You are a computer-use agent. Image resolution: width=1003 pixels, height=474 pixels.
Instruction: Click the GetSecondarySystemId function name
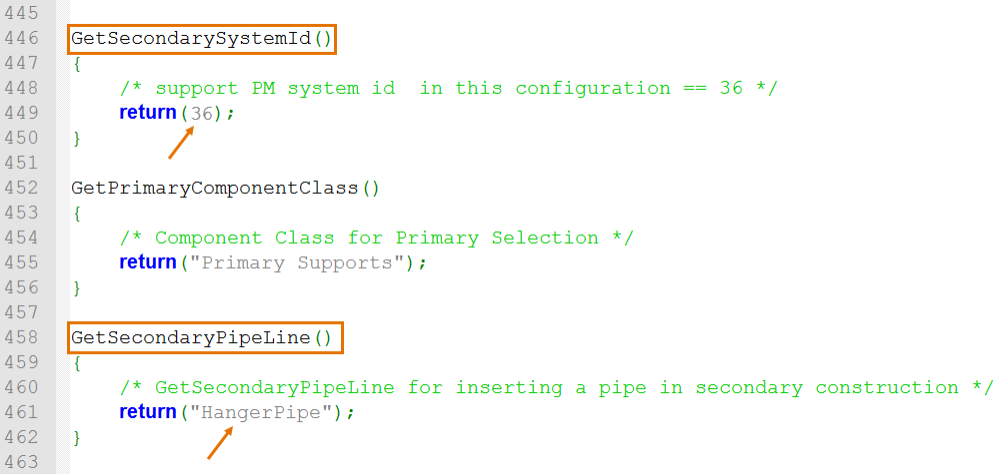click(x=192, y=39)
